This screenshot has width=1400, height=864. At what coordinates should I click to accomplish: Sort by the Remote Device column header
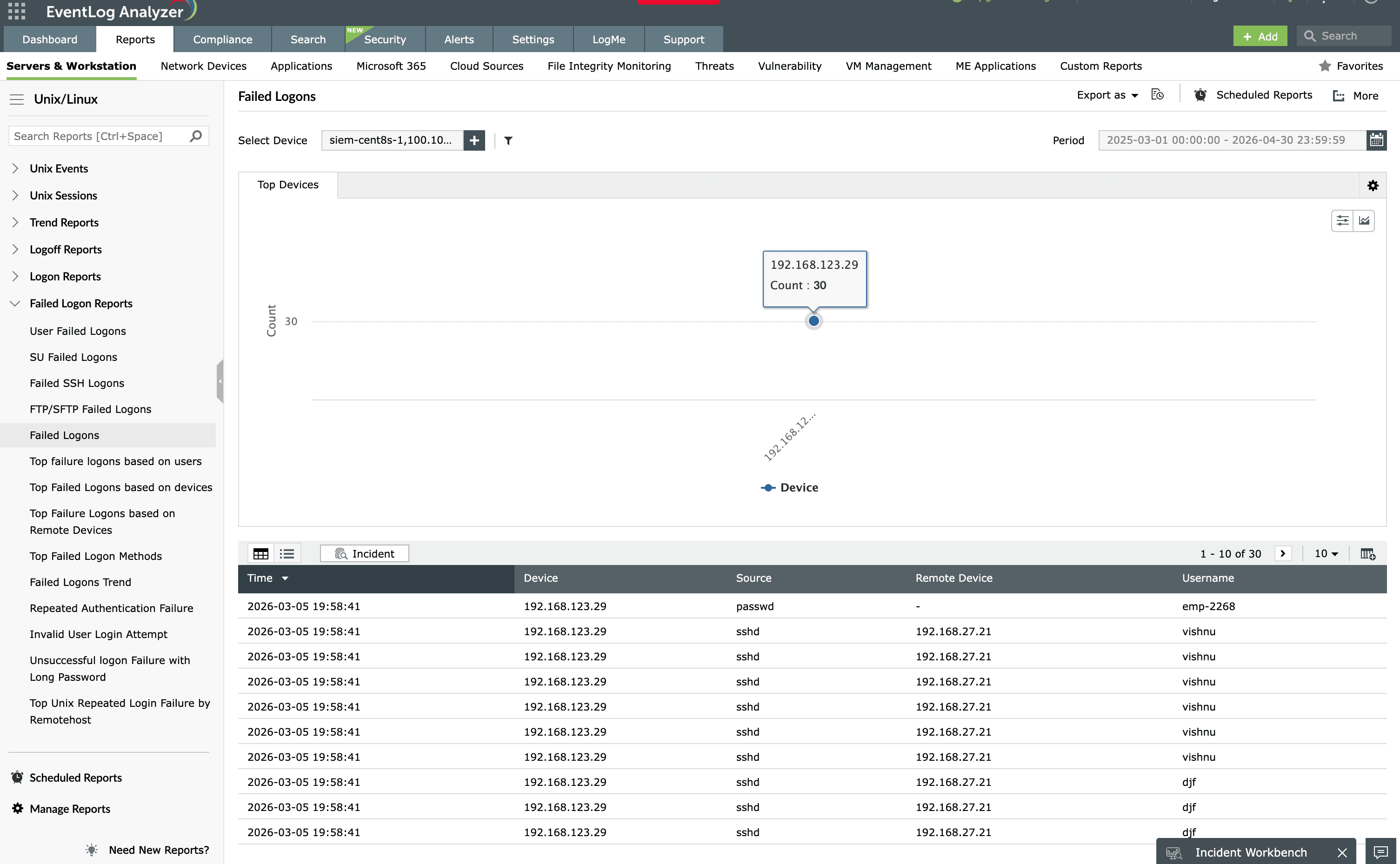coord(953,578)
